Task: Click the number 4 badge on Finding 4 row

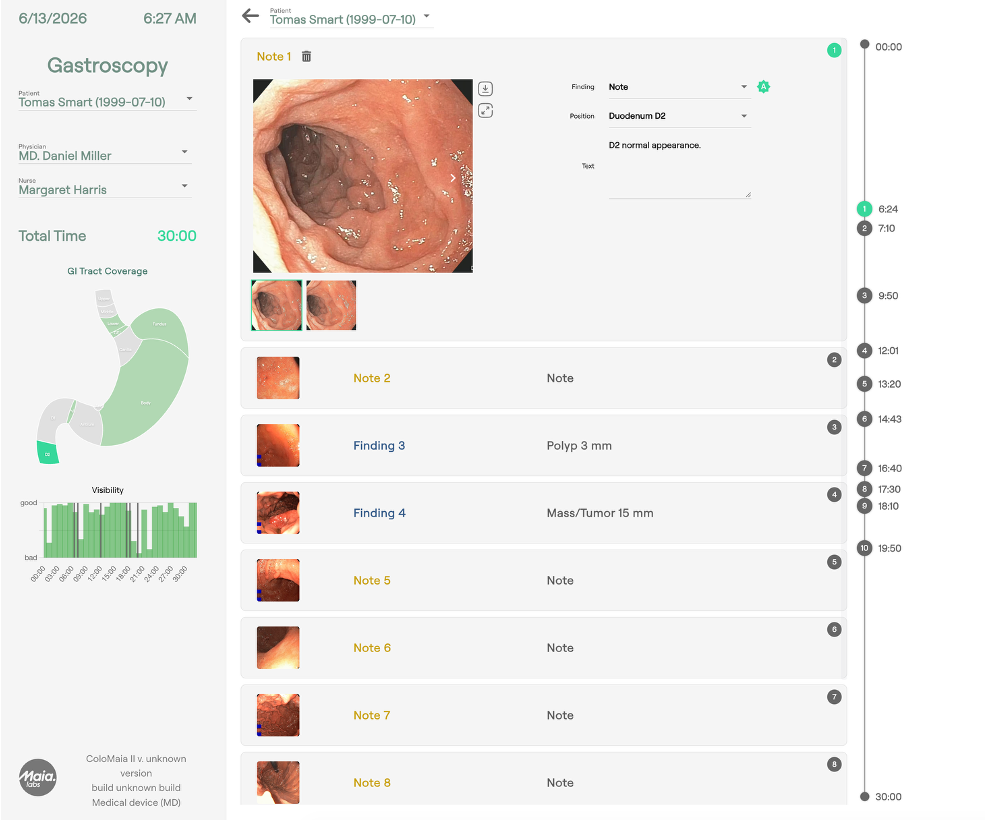Action: [834, 494]
